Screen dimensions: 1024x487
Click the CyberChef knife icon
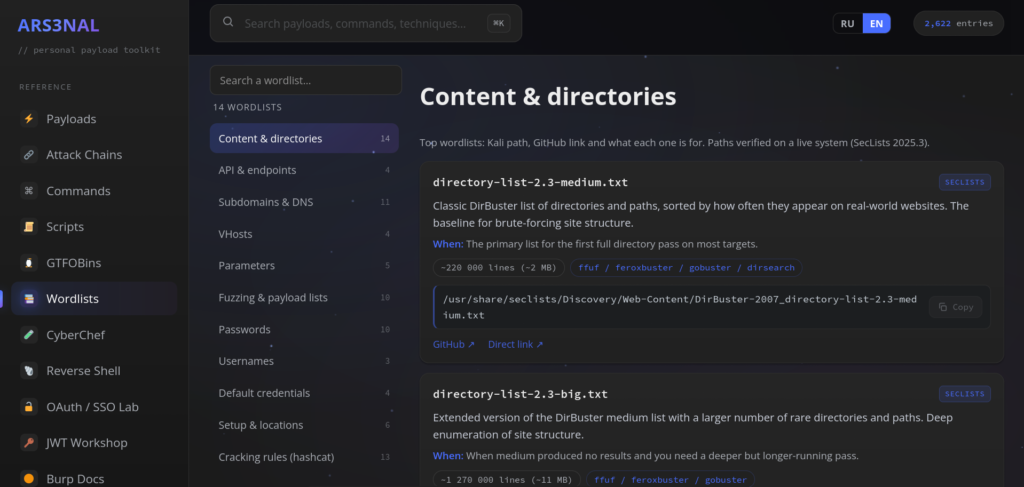coord(28,335)
